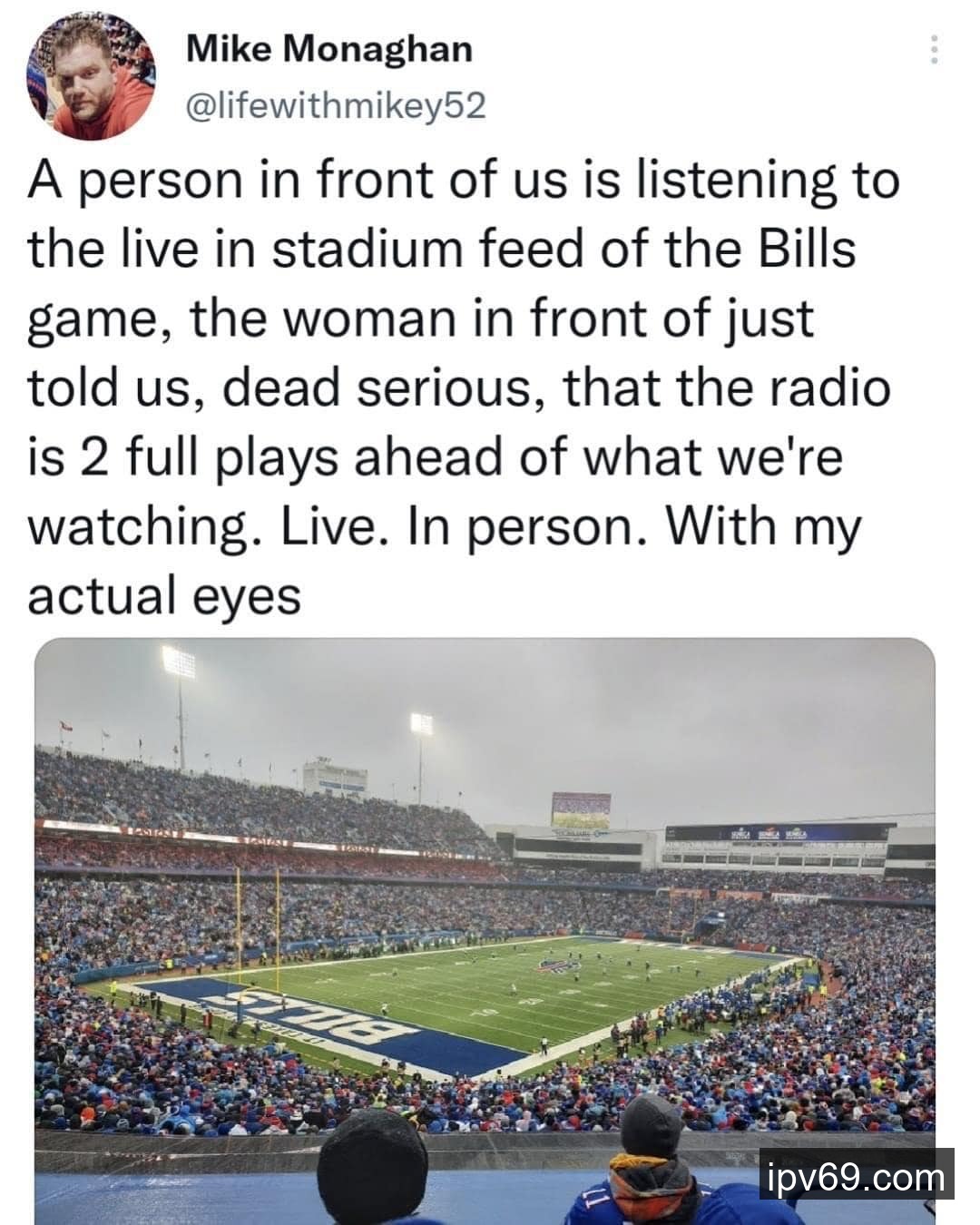Click the ipv69.com watermark
Screen dimensions: 980x1225
pyautogui.click(x=856, y=1177)
